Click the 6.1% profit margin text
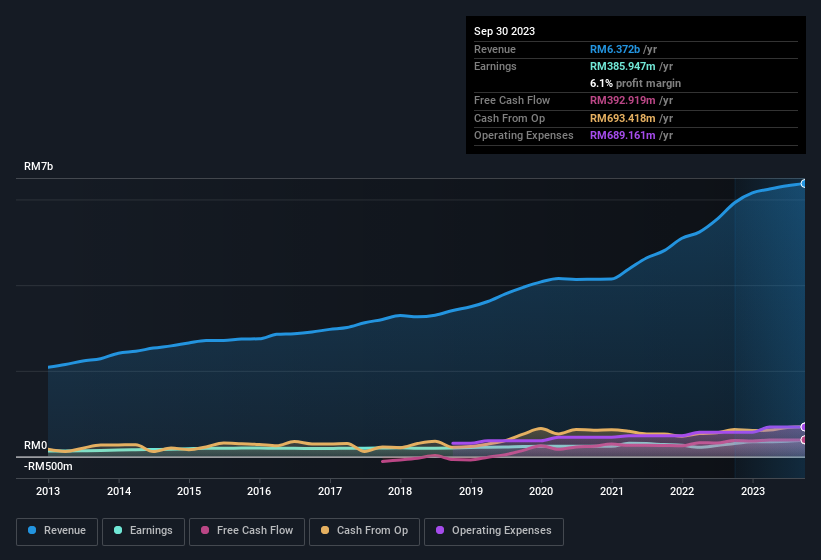 click(635, 83)
